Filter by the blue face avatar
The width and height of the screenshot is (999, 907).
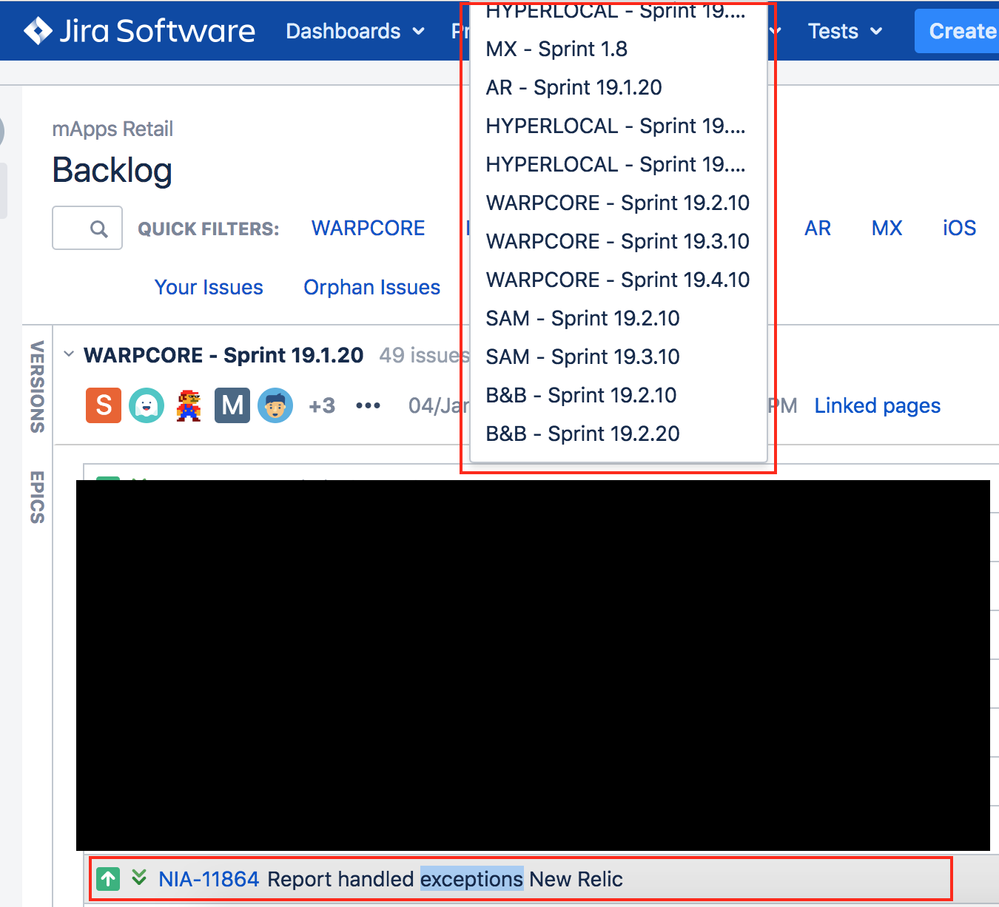coord(275,406)
